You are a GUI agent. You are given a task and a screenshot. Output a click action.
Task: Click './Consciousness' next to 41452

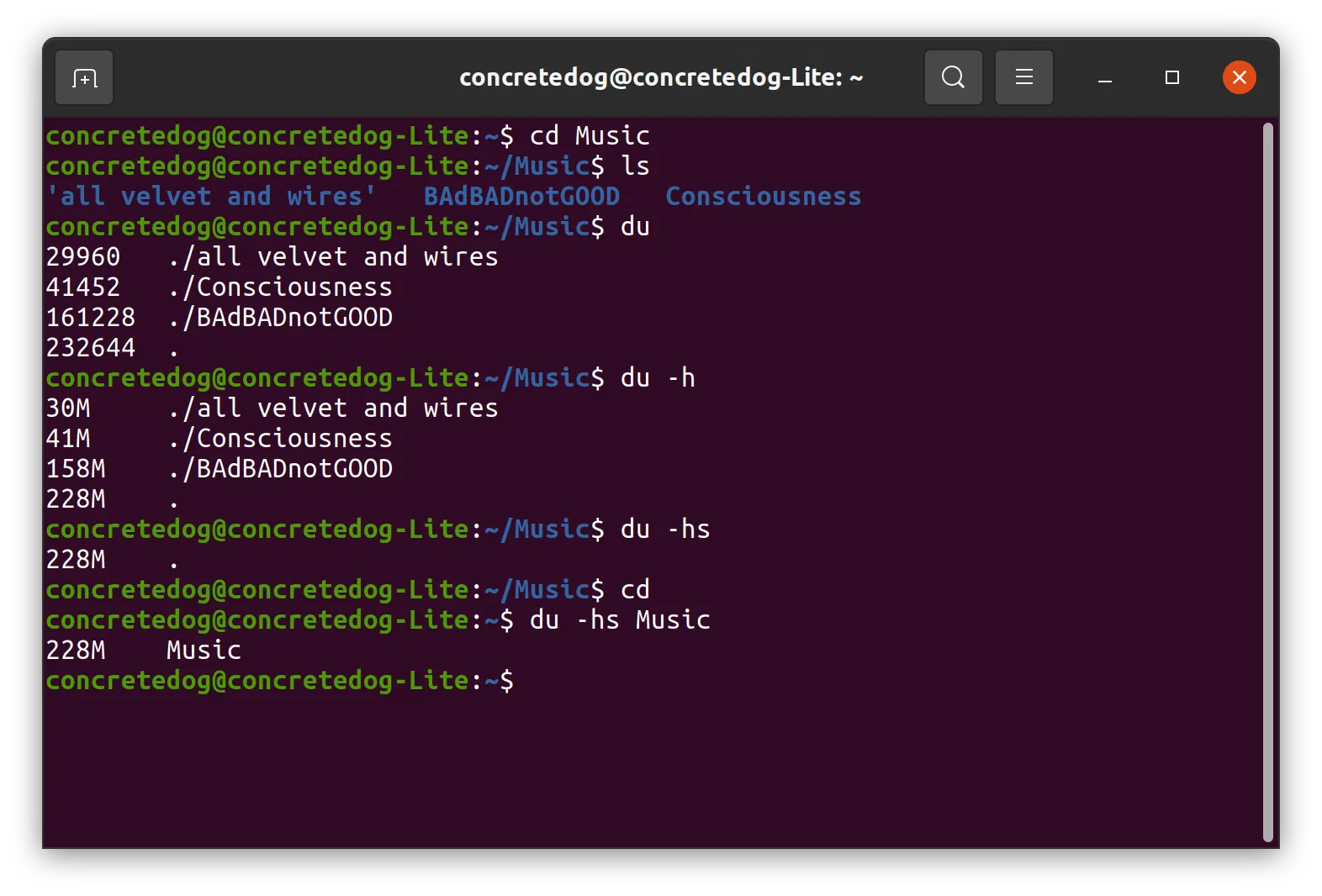click(x=280, y=287)
